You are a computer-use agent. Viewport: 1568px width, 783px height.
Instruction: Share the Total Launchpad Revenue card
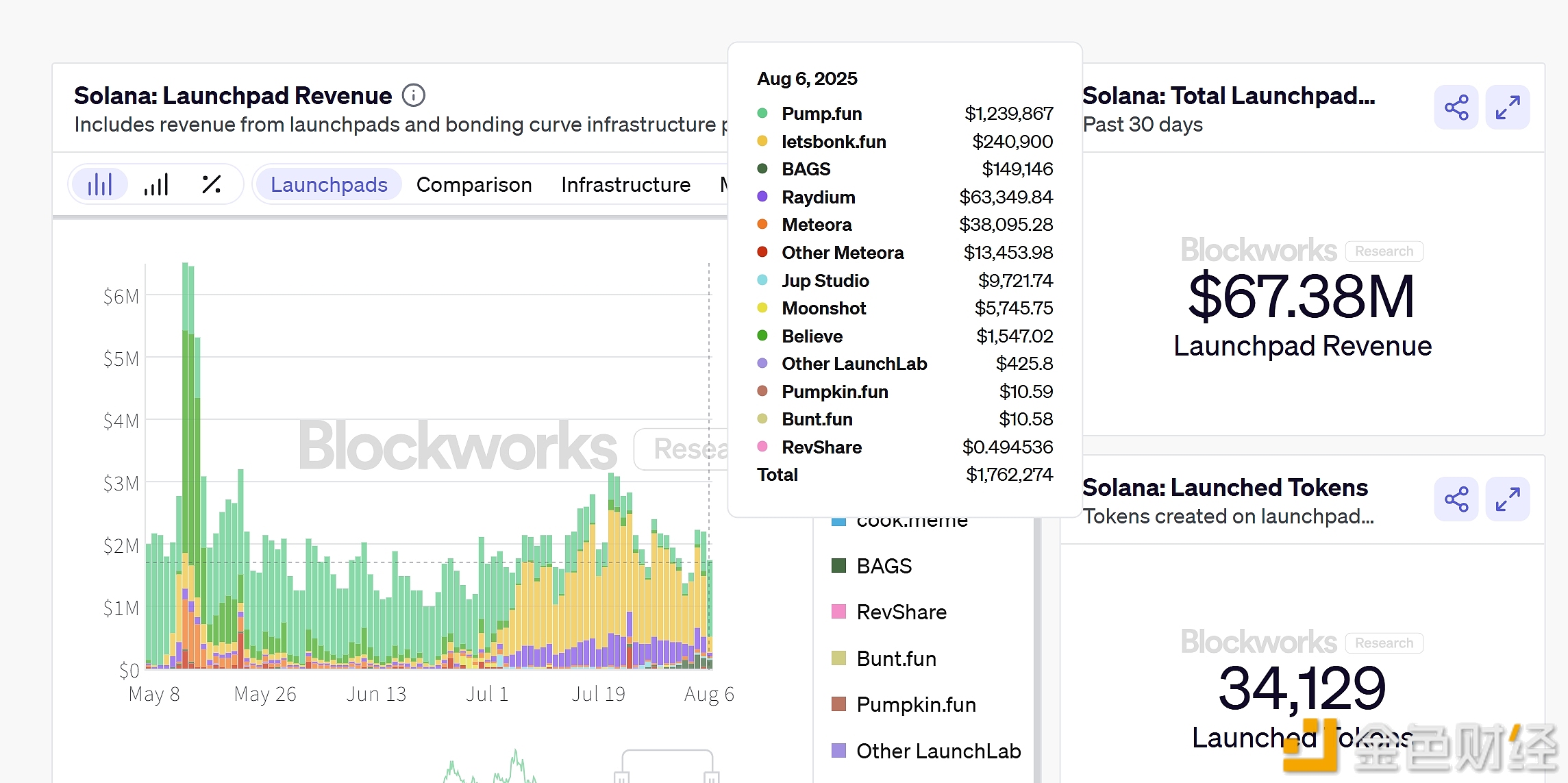click(1456, 108)
